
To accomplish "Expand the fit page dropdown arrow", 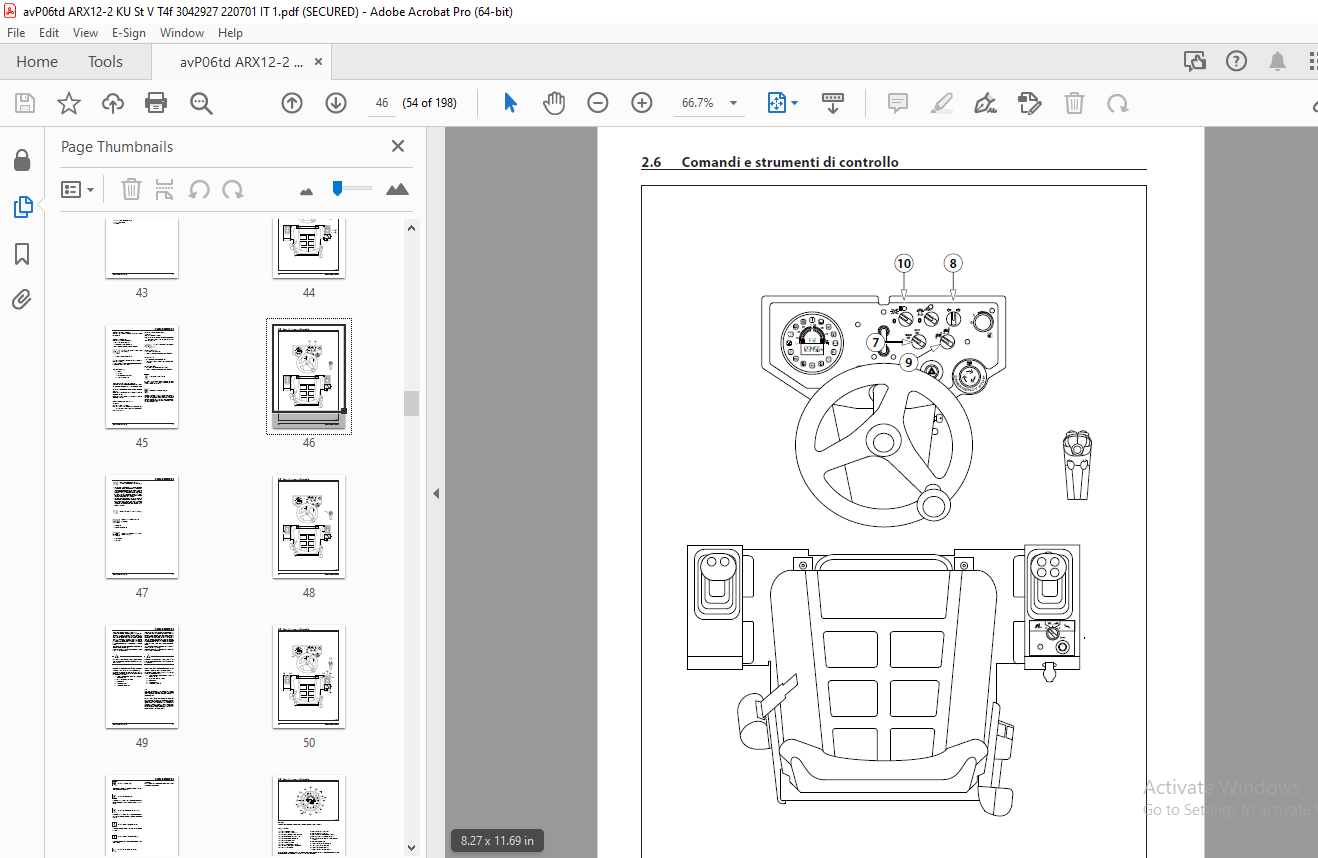I will (795, 103).
